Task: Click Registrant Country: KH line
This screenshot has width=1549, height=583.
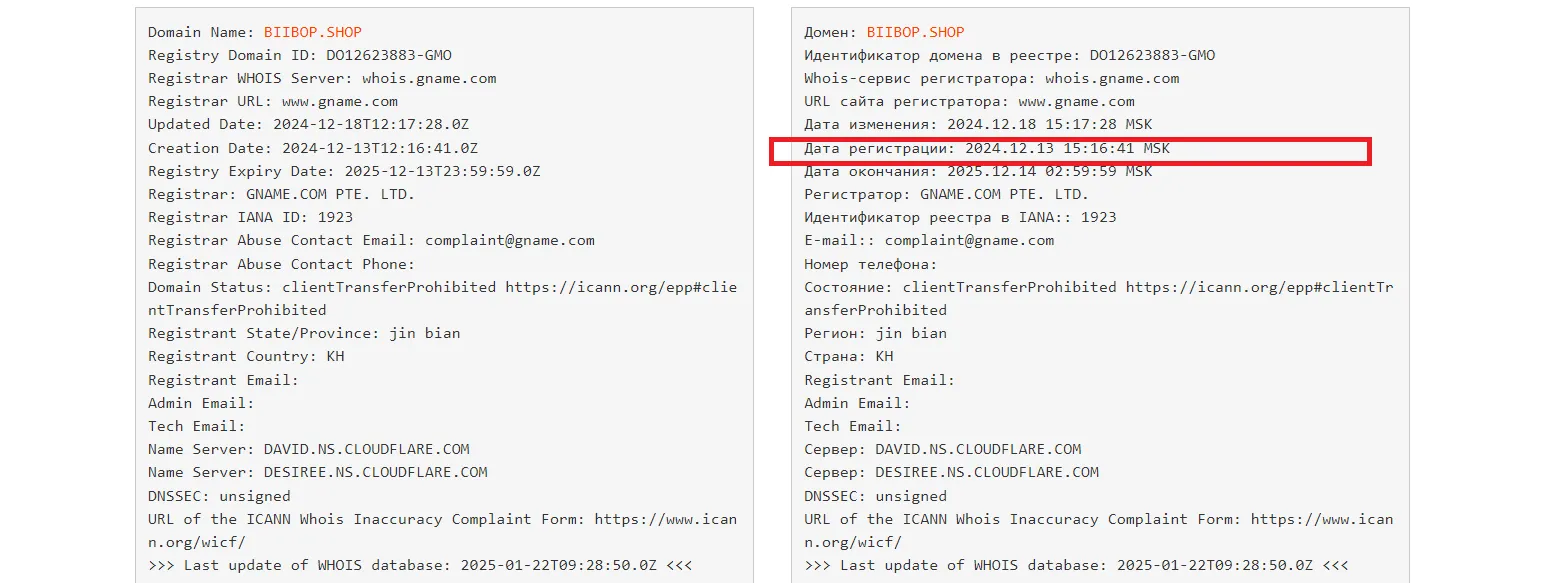Action: pyautogui.click(x=246, y=356)
